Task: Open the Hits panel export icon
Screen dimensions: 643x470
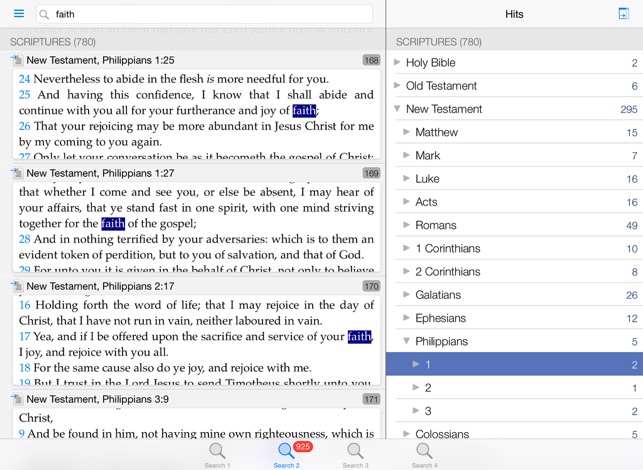Action: coord(623,14)
